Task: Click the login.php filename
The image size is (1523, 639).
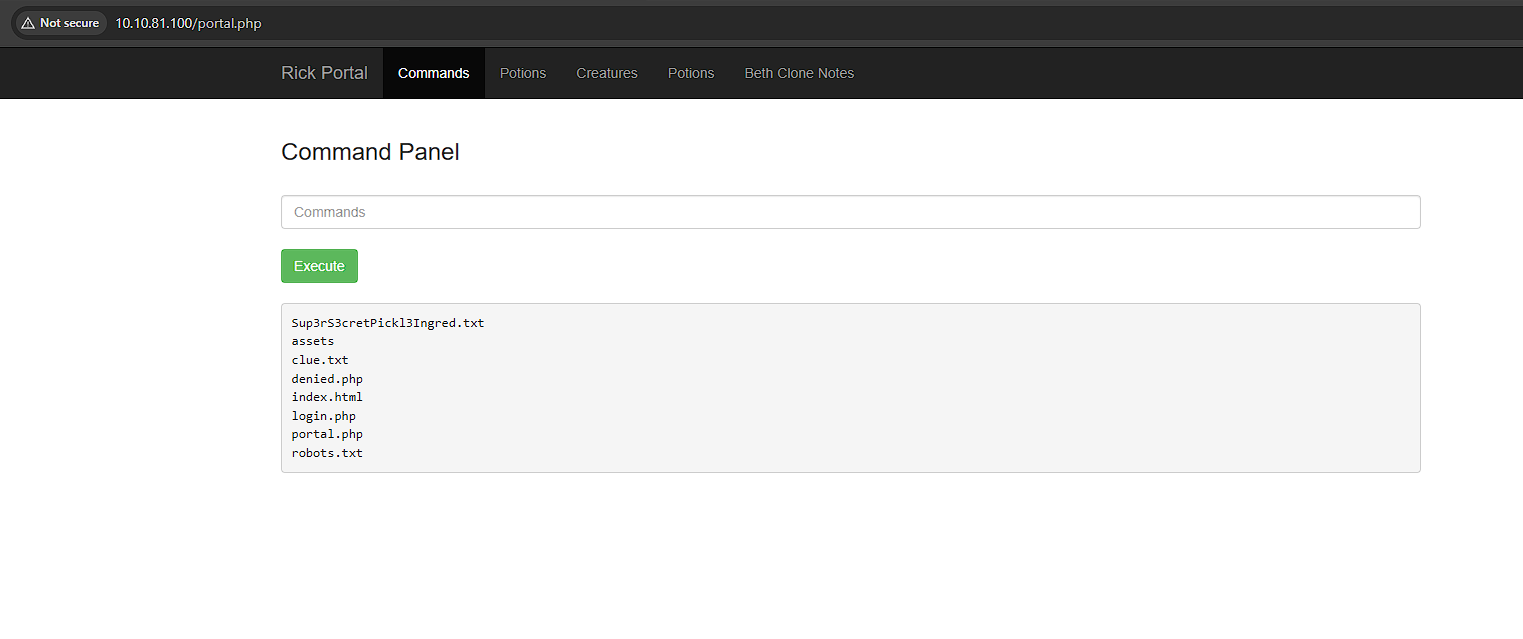Action: [323, 415]
